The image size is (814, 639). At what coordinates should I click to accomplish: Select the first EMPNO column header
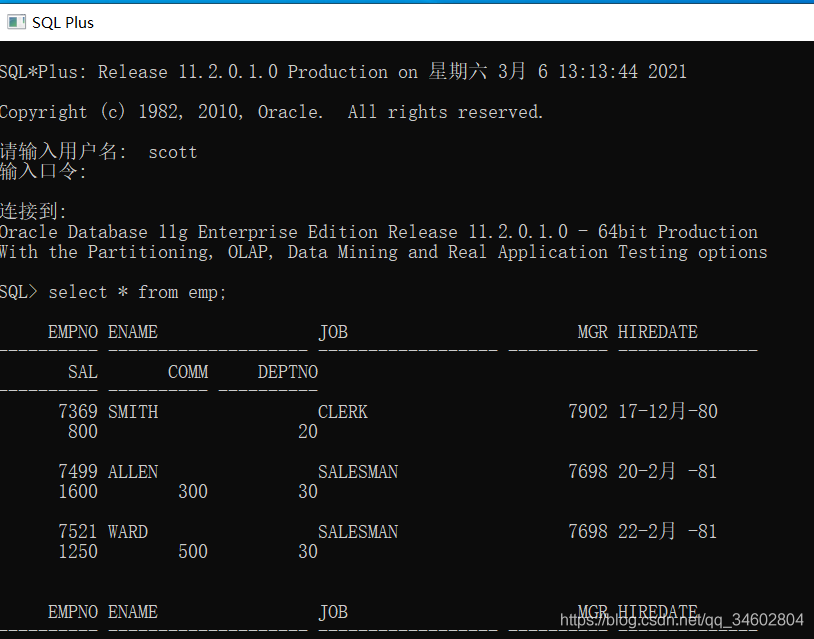pyautogui.click(x=73, y=332)
